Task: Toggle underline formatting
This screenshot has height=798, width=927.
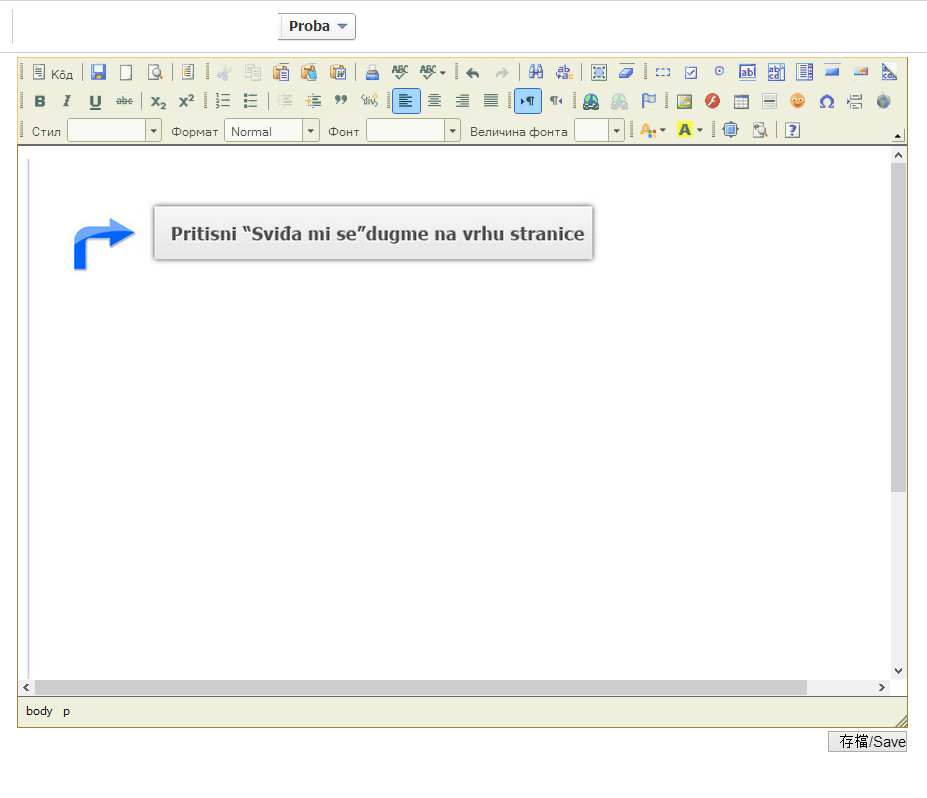Action: (x=95, y=101)
